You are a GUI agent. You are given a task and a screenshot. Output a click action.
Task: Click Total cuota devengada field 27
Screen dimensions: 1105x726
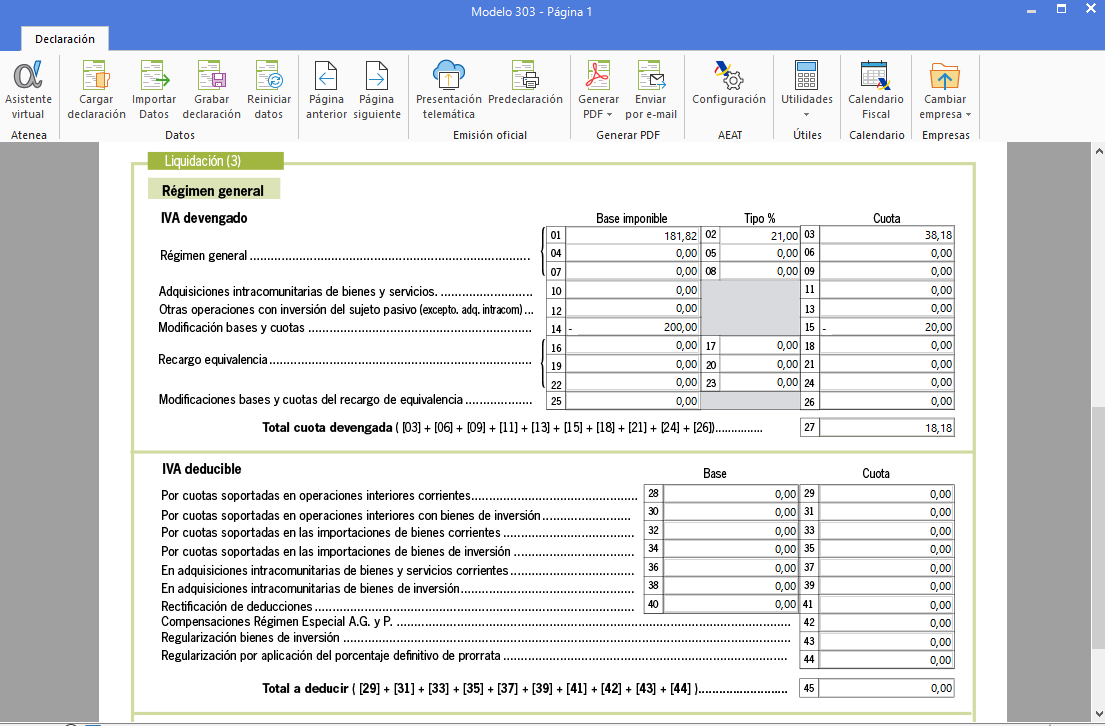click(x=887, y=428)
